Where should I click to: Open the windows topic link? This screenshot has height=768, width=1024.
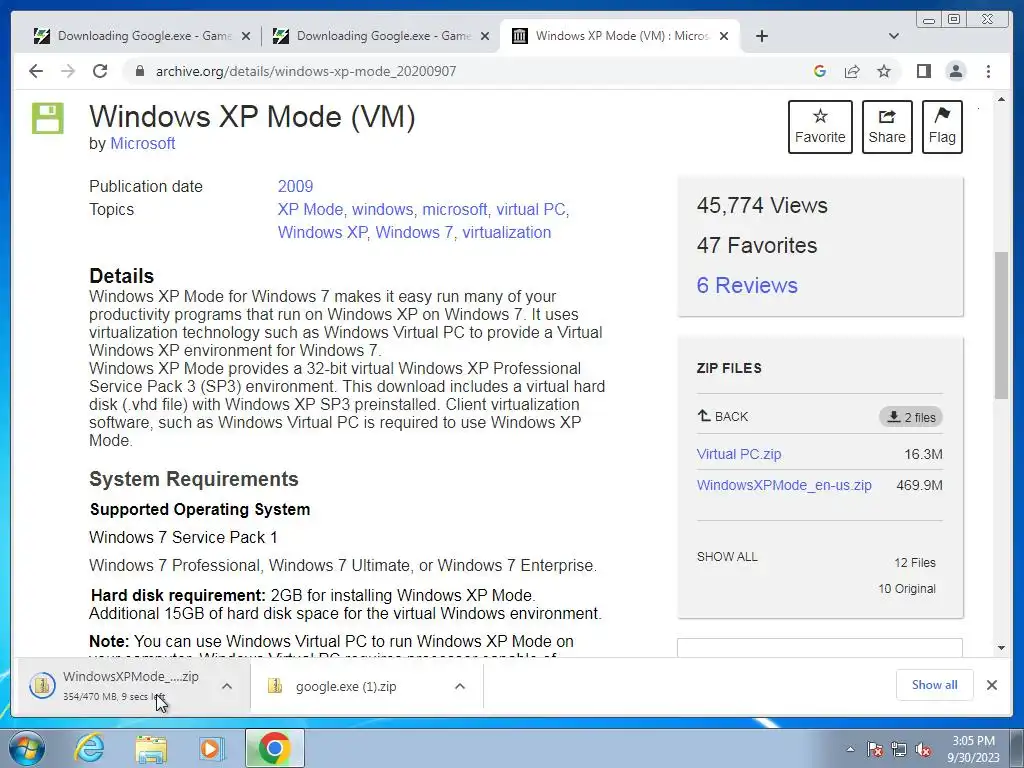(383, 210)
